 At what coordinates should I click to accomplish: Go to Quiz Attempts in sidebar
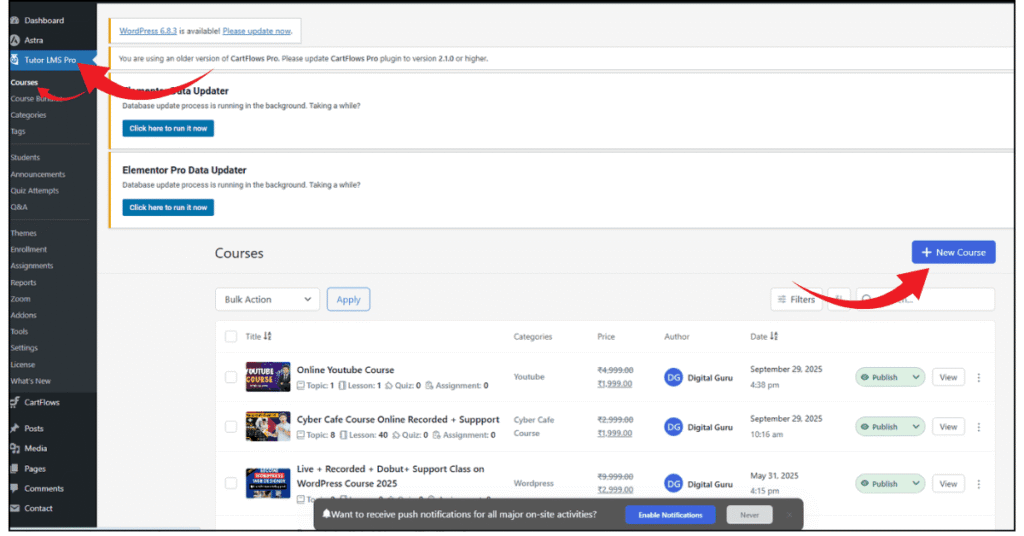[x=34, y=191]
